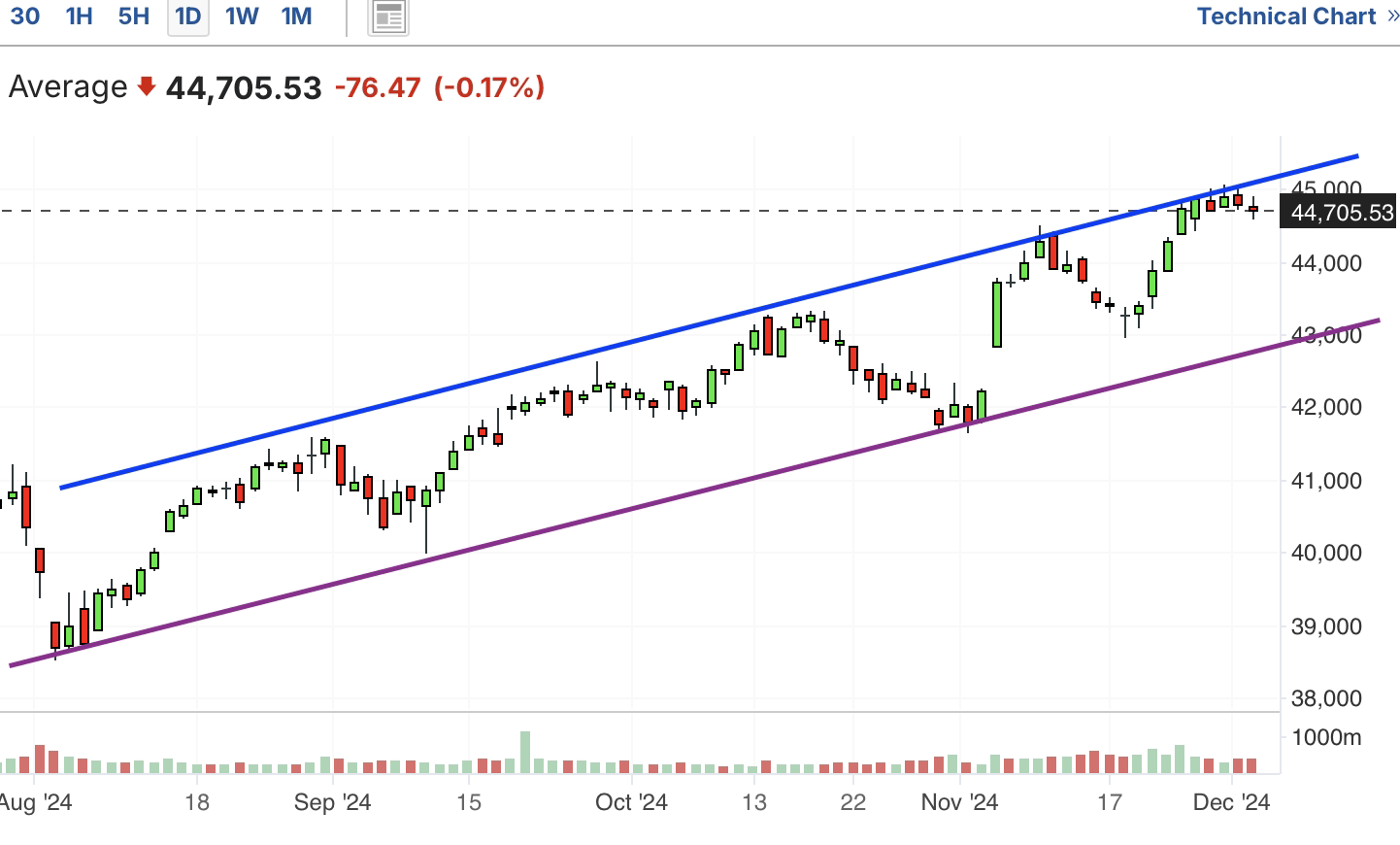Select the 1D daily interval
The width and height of the screenshot is (1400, 845).
click(188, 17)
